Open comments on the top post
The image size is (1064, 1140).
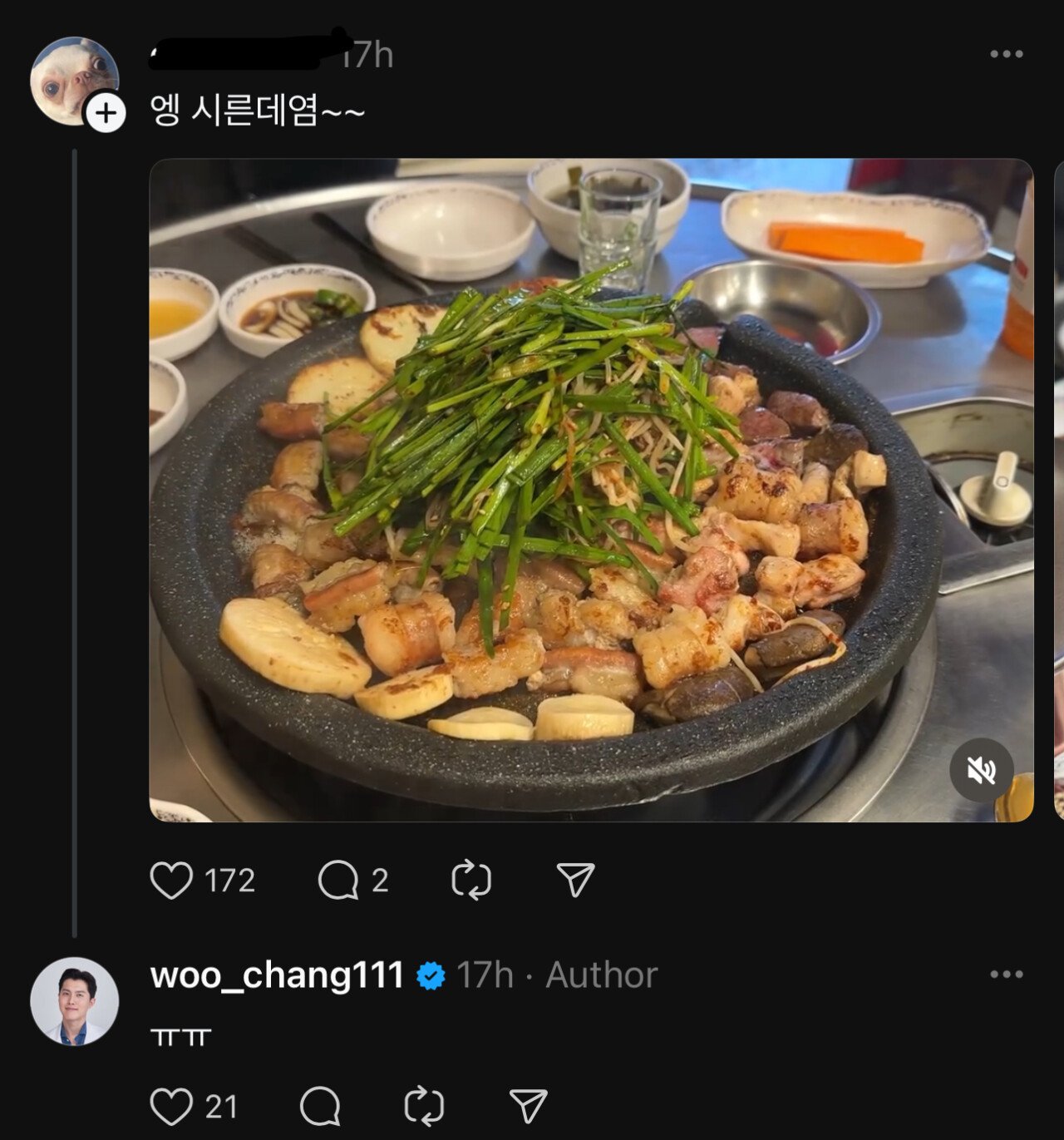tap(338, 880)
